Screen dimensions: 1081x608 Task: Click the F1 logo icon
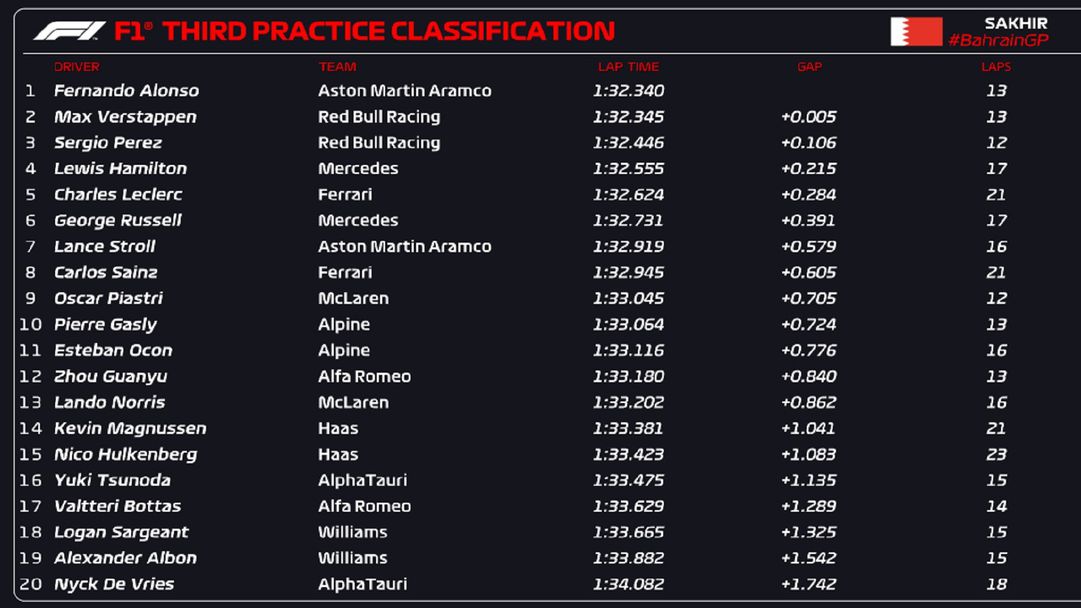click(69, 31)
